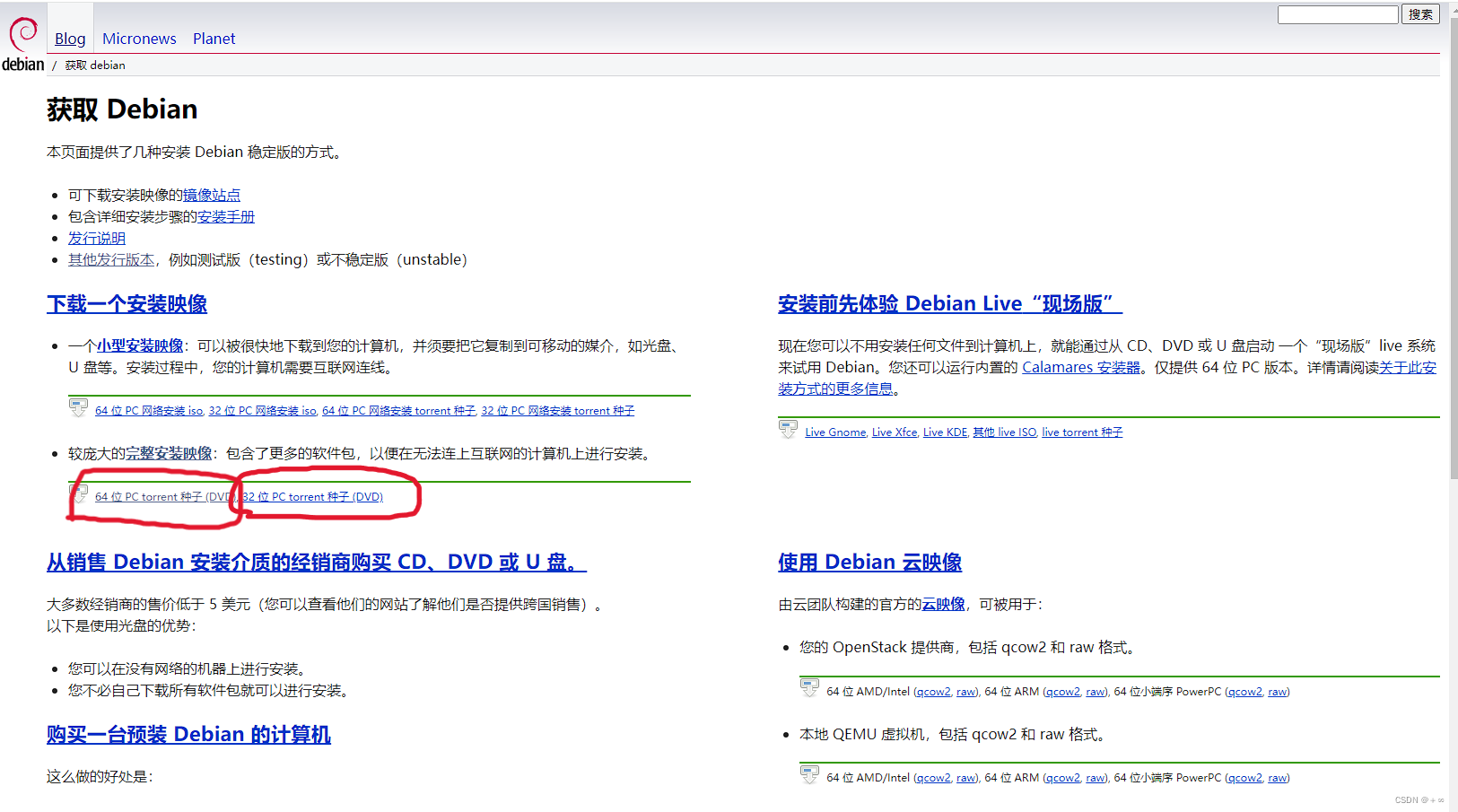Click the 安装前先体验 Debian Live heading

click(950, 304)
